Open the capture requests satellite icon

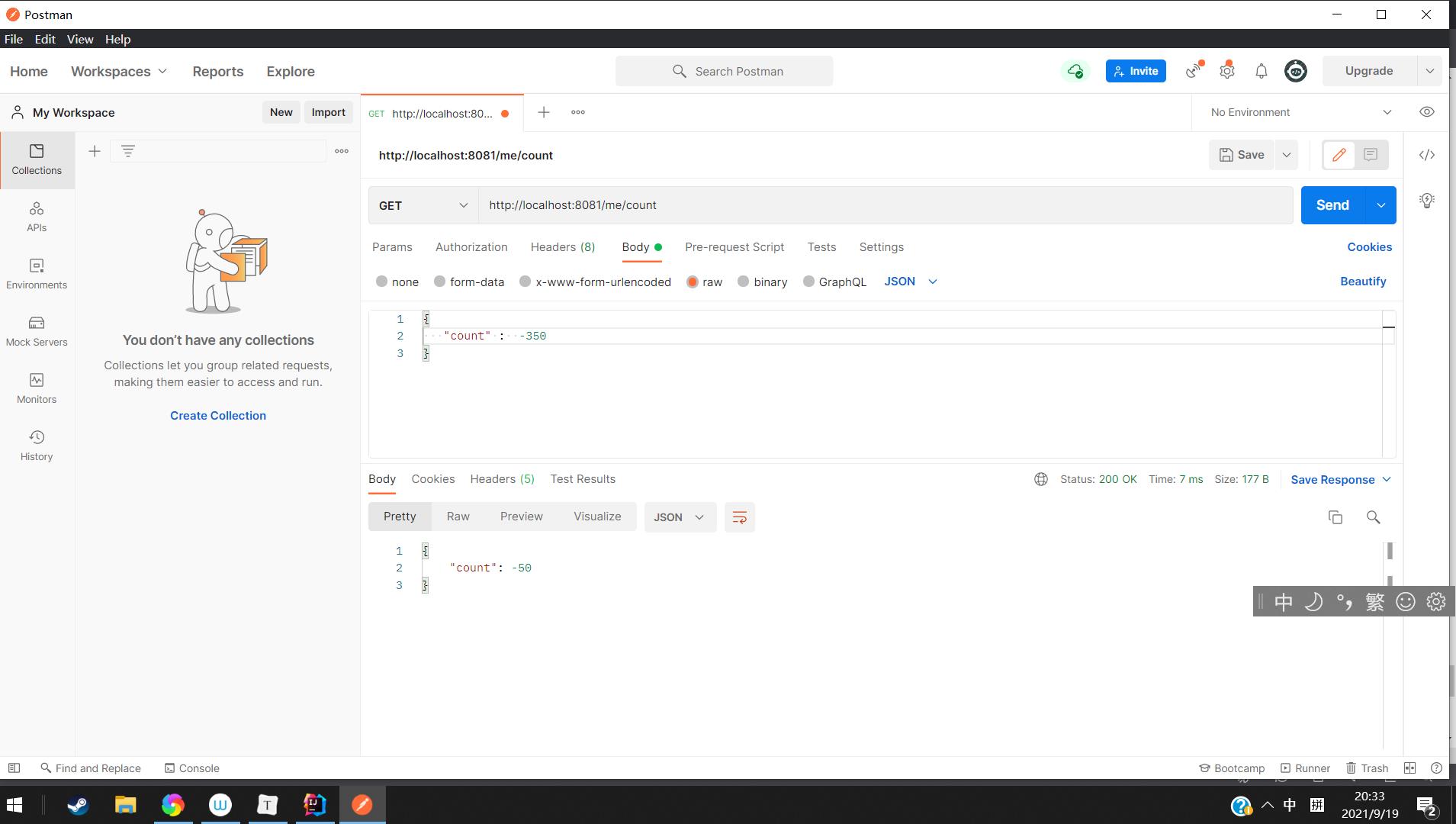coord(1194,71)
